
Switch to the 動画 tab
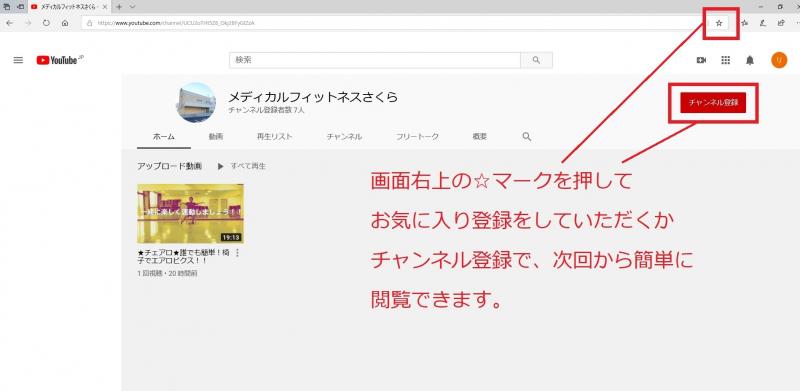215,137
